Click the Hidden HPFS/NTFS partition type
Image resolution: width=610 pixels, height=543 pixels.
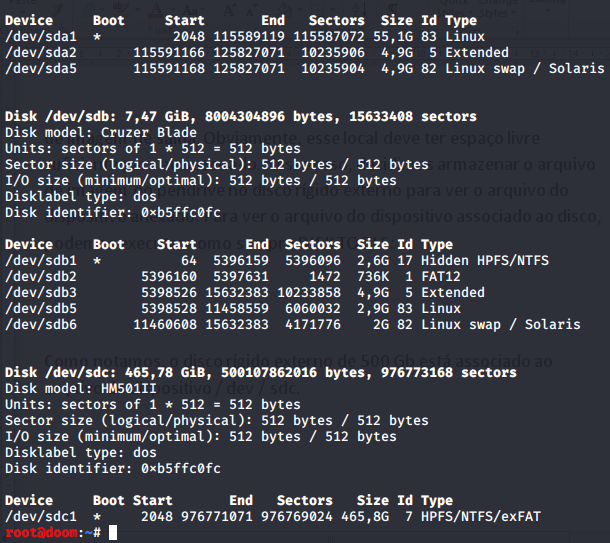click(x=493, y=261)
